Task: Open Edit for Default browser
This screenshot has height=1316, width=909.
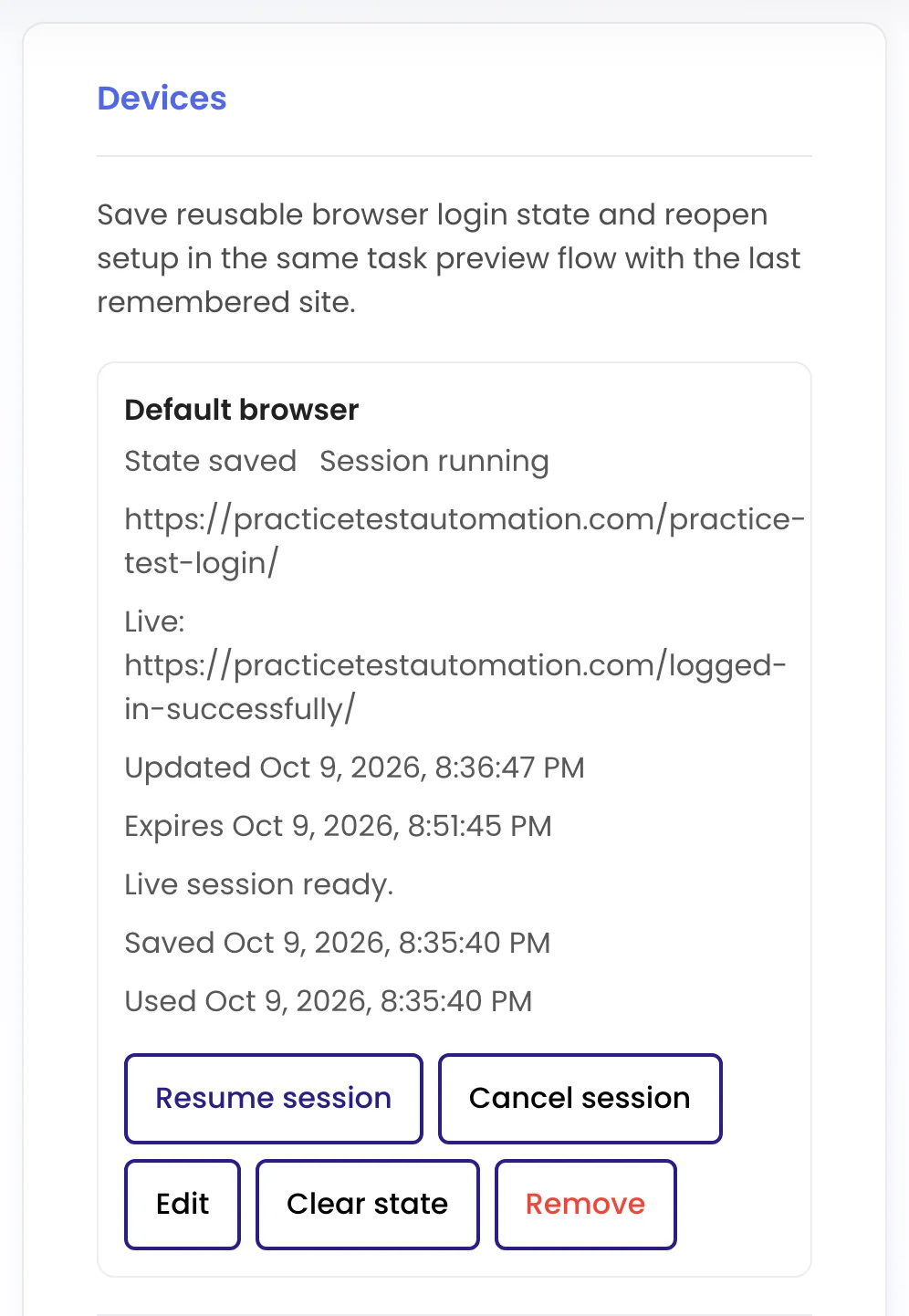Action: click(x=183, y=1204)
